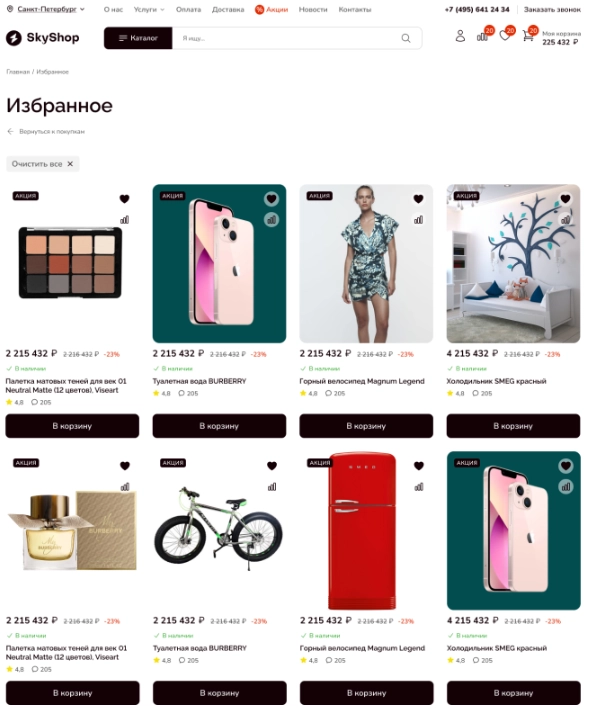Image resolution: width=590 pixels, height=709 pixels.
Task: Expand the Услуги dropdown menu
Action: tap(149, 9)
